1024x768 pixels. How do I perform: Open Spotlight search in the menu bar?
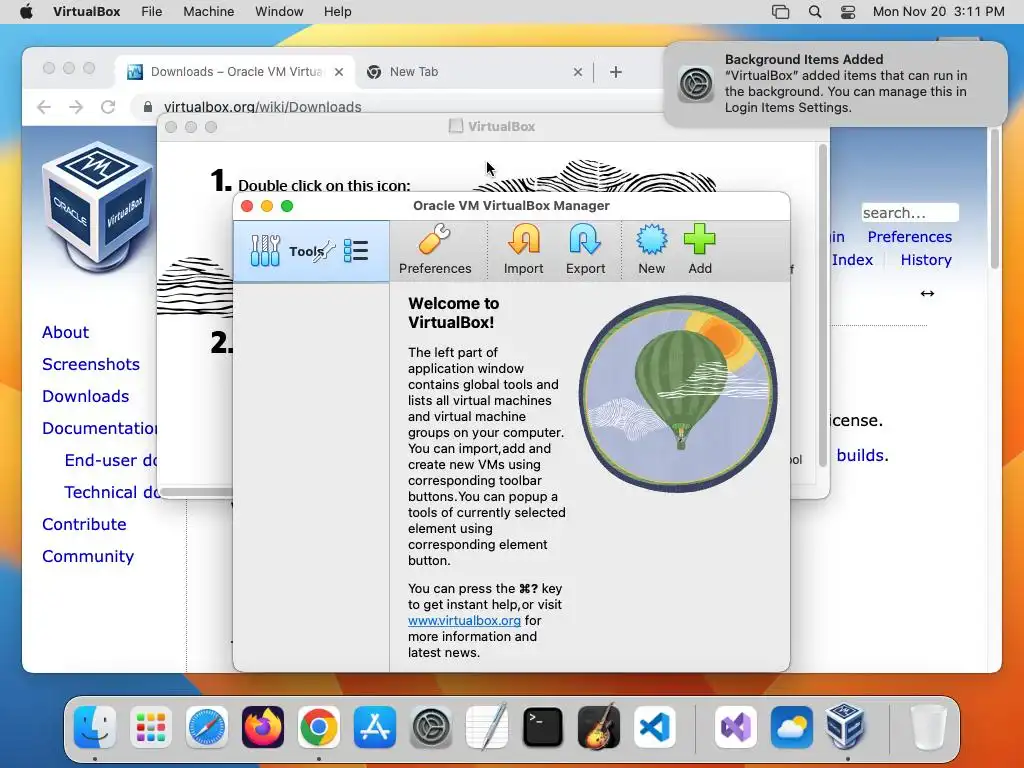(x=814, y=12)
